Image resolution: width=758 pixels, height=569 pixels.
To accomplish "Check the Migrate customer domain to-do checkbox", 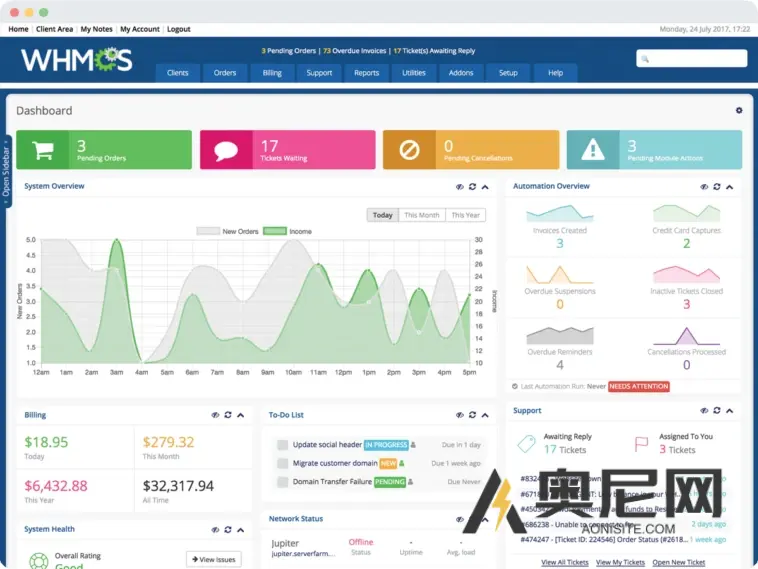I will [x=282, y=463].
